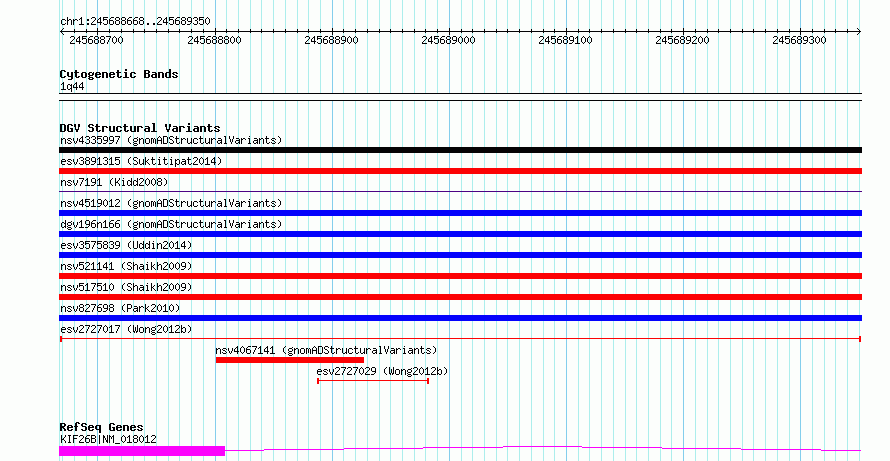
Task: Open the esv2727017 (Wong2012b) label
Action: [126, 329]
